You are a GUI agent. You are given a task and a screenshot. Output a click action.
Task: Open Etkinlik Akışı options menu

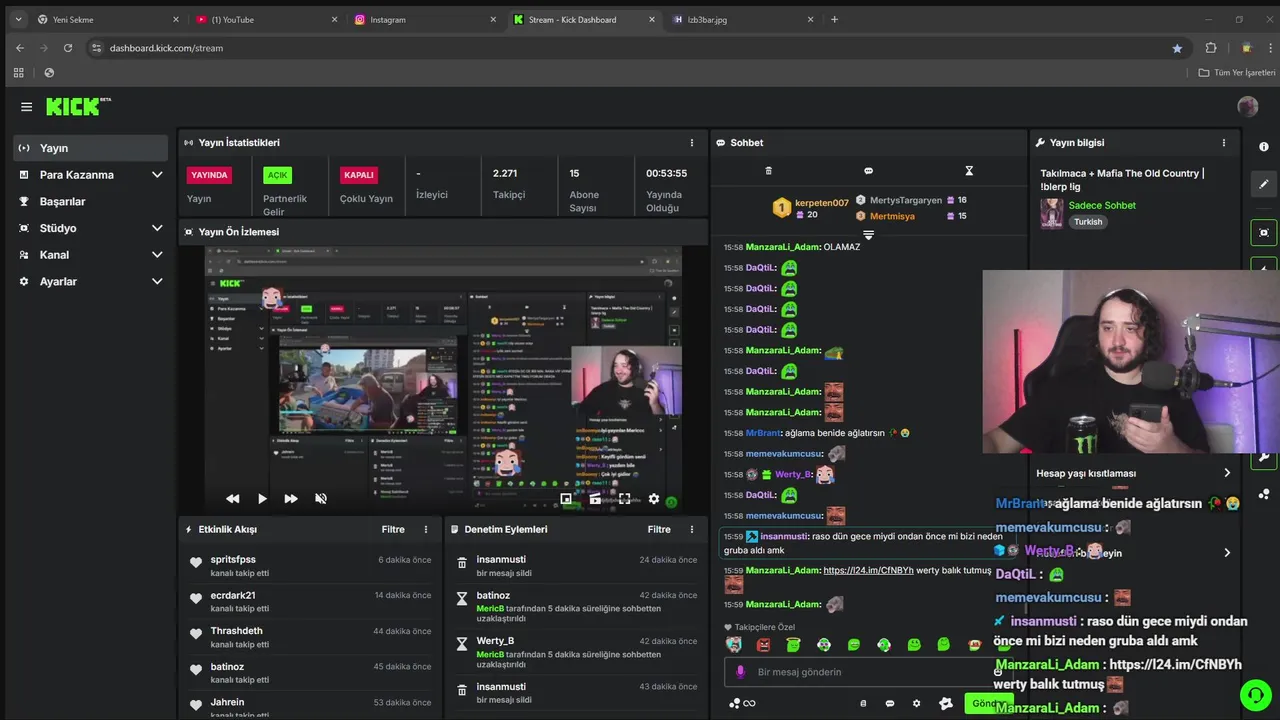[425, 529]
